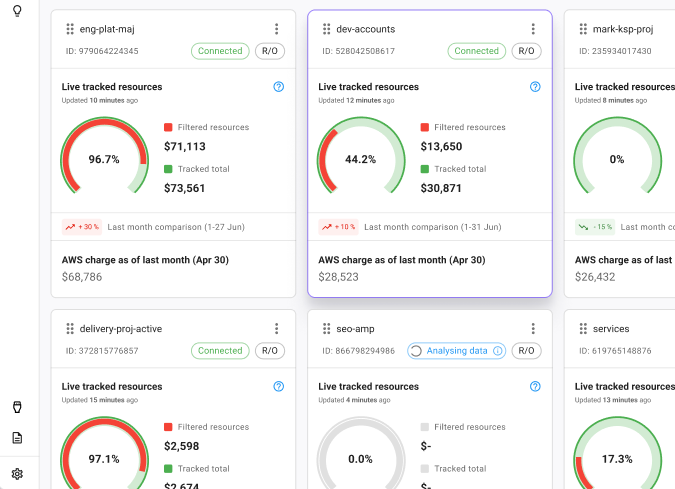Click red Filtered resources swatch on eng-plat-maj

tap(168, 127)
